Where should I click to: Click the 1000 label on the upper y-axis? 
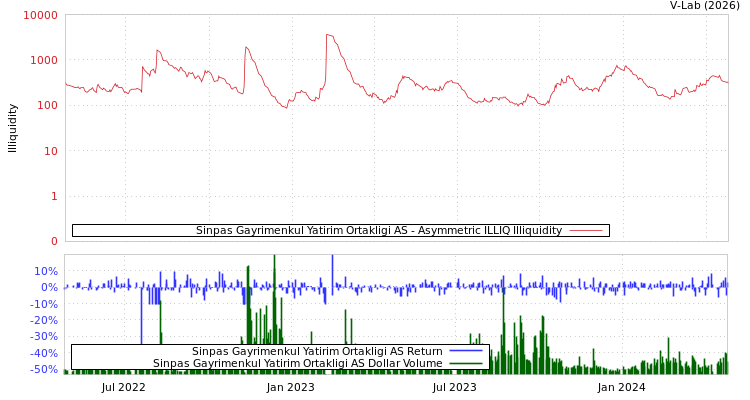[43, 60]
